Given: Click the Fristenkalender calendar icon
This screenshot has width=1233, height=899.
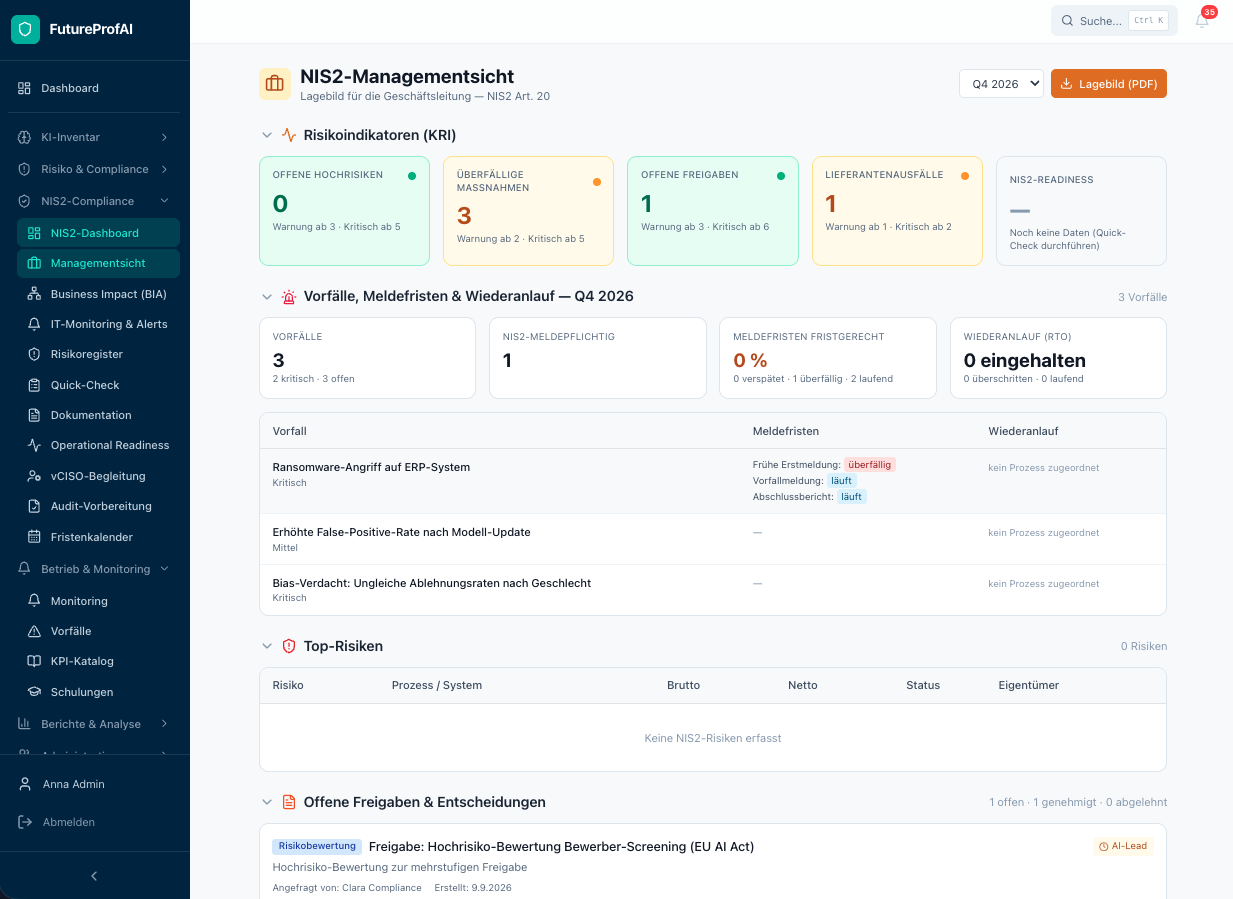Looking at the screenshot, I should coord(34,537).
